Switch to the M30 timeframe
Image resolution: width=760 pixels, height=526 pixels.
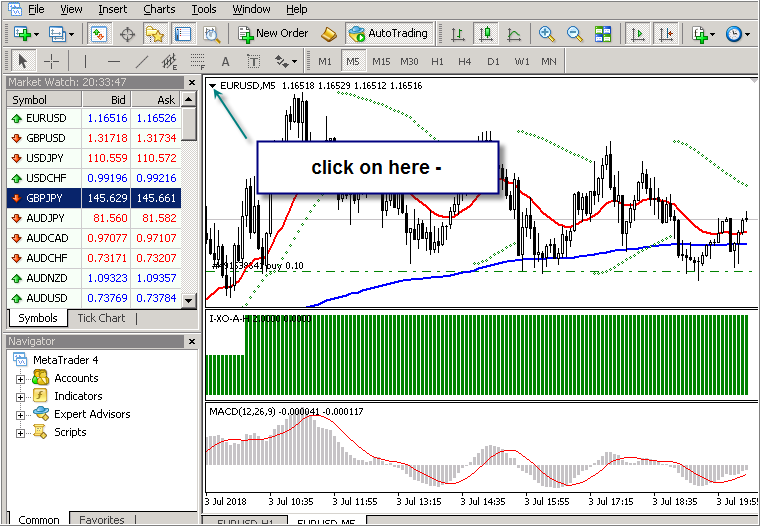pos(409,62)
